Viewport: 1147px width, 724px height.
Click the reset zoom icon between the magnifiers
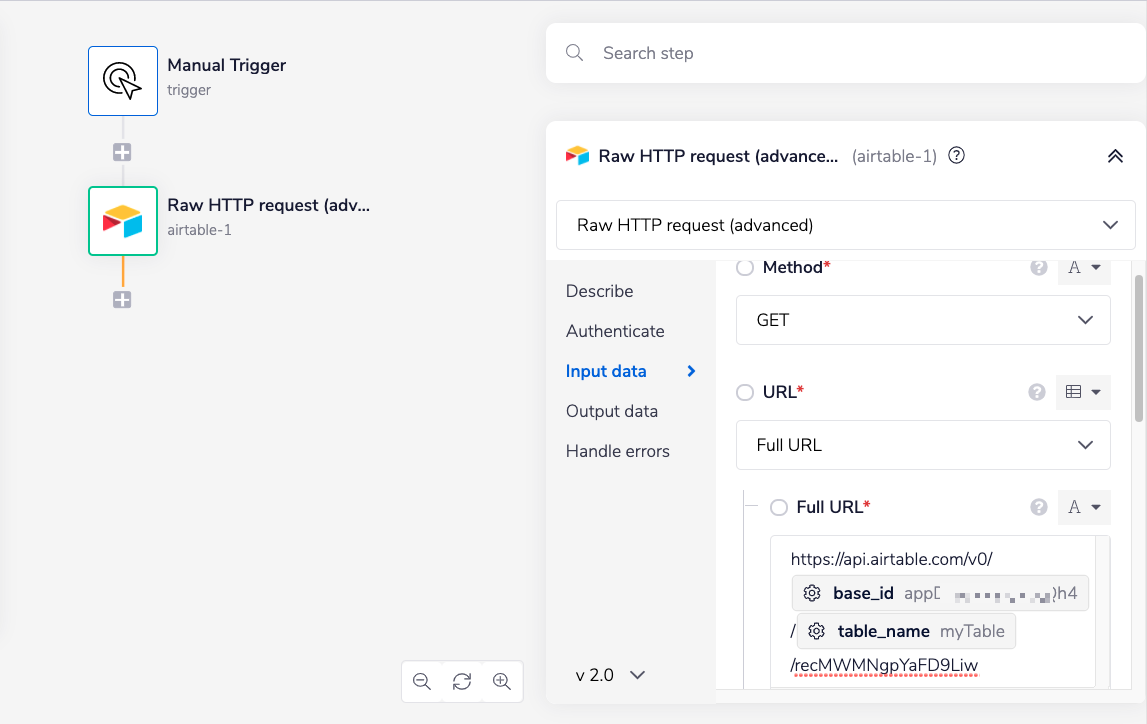coord(462,681)
